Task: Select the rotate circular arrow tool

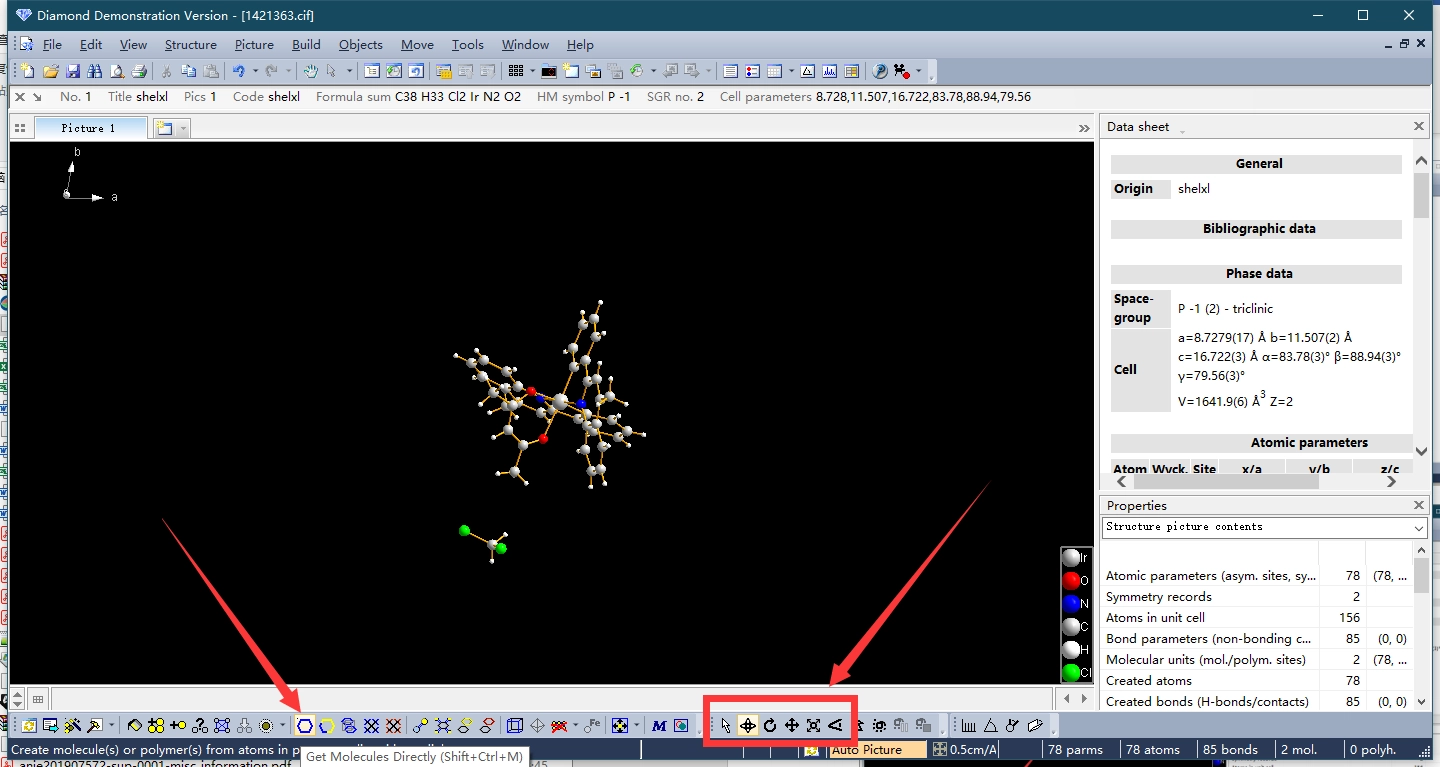Action: click(770, 725)
